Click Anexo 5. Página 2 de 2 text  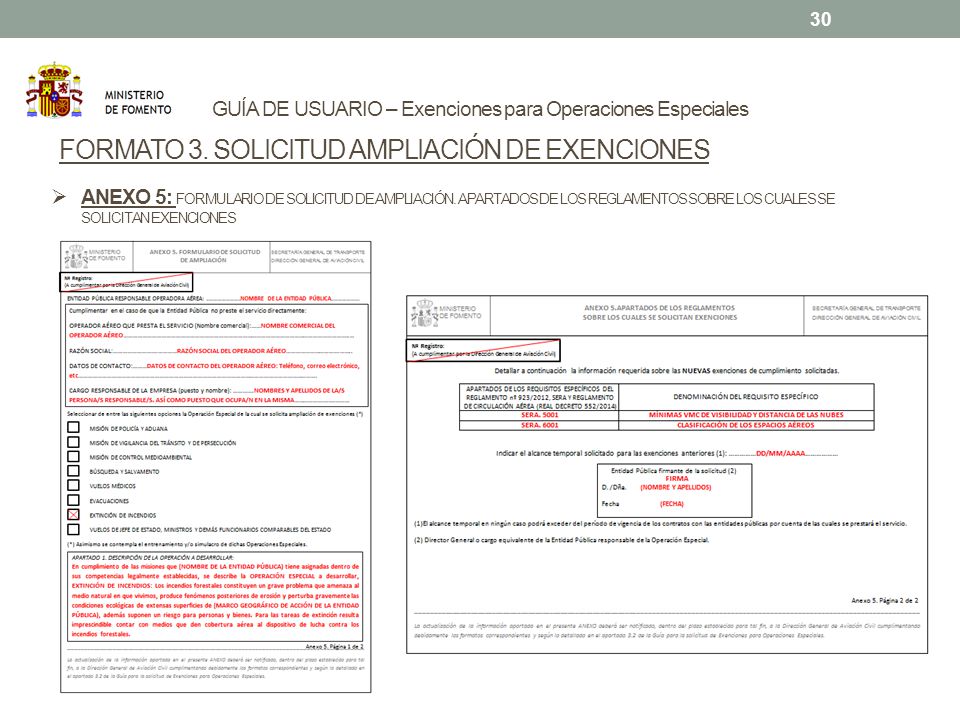(885, 601)
